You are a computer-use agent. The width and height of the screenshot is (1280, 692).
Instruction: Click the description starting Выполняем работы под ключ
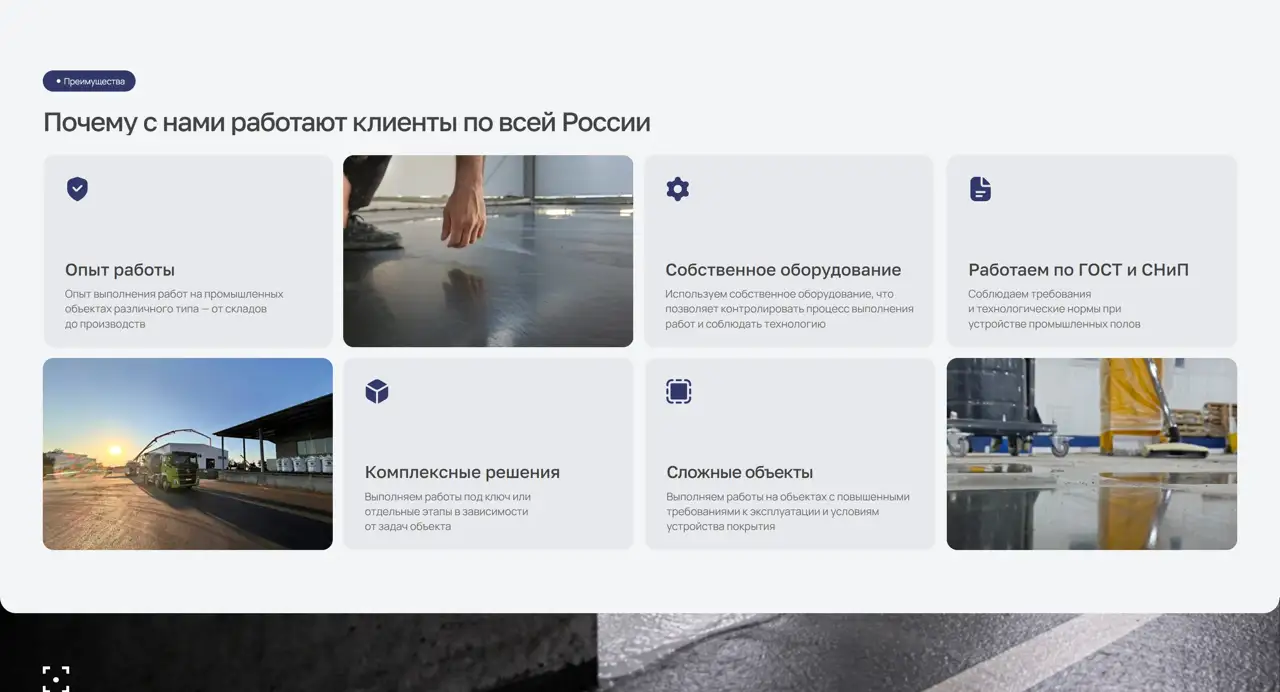pyautogui.click(x=448, y=511)
